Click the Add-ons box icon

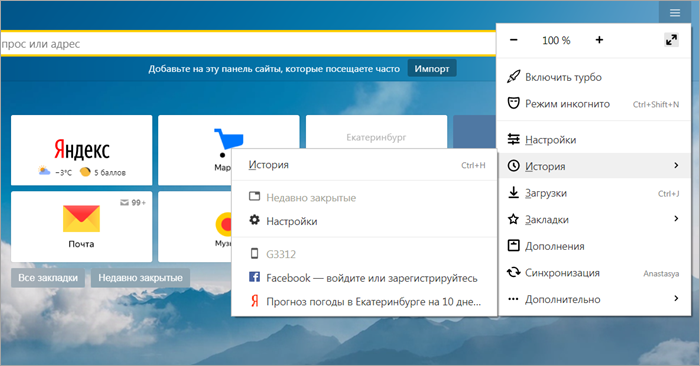(x=513, y=245)
